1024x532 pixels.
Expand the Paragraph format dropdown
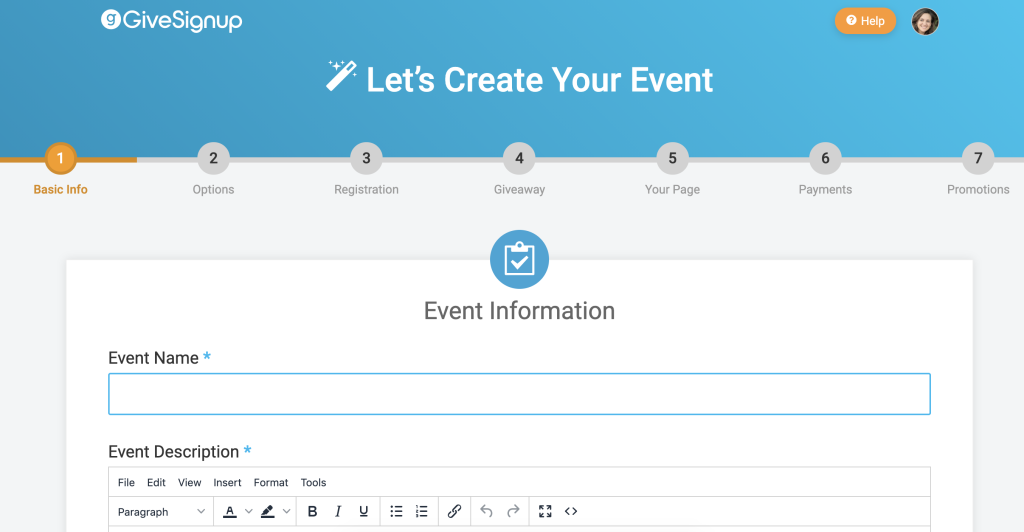(x=161, y=511)
